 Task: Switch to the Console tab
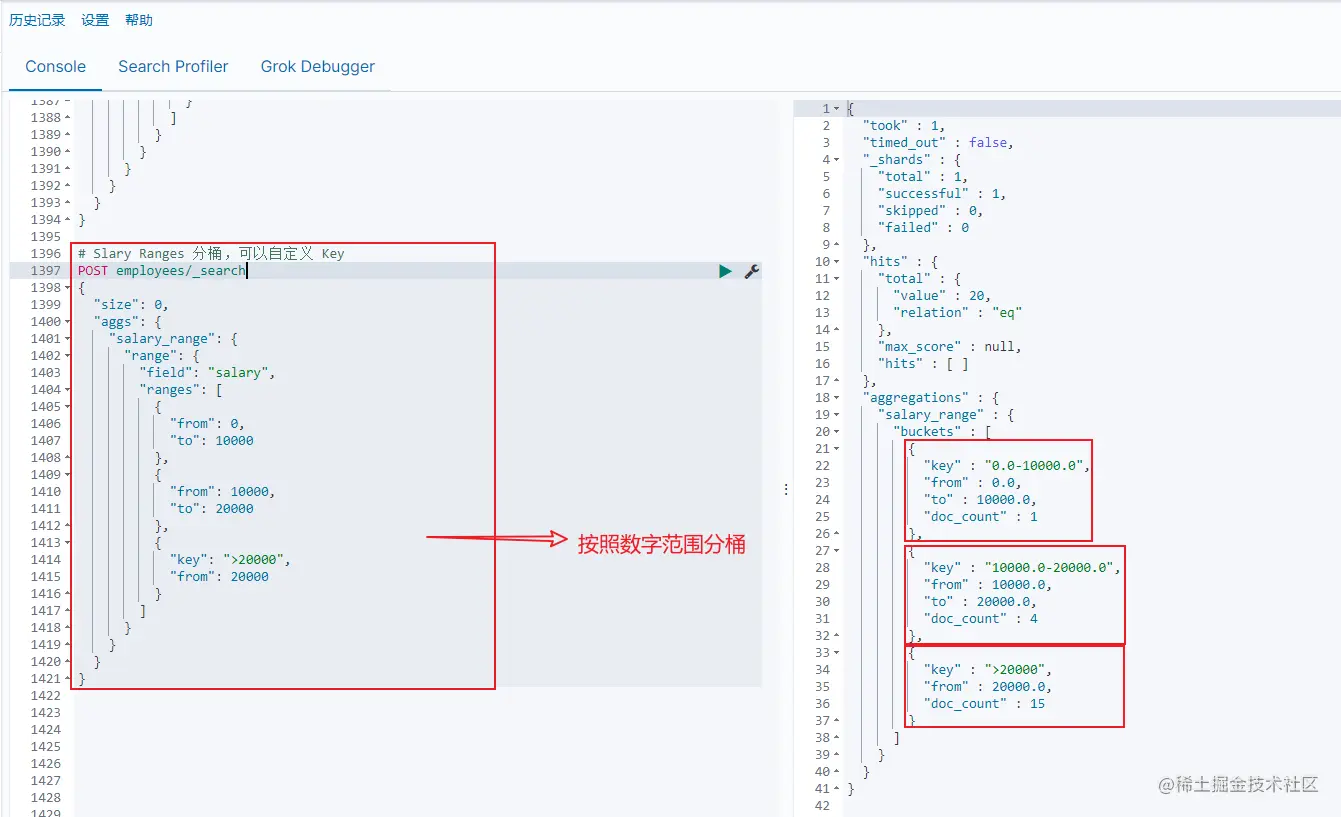pos(56,67)
